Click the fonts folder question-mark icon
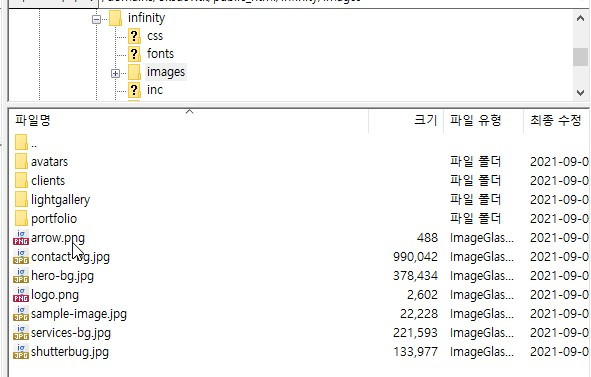The width and height of the screenshot is (591, 377). coord(134,54)
